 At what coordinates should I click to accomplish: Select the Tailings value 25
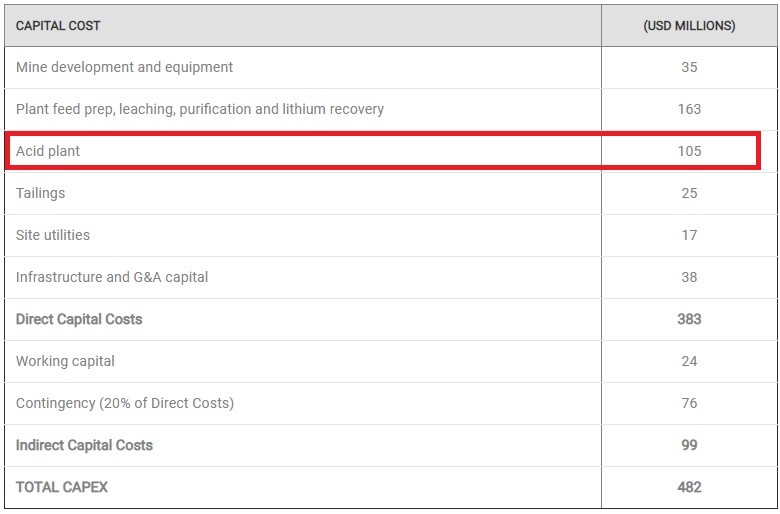coord(689,193)
